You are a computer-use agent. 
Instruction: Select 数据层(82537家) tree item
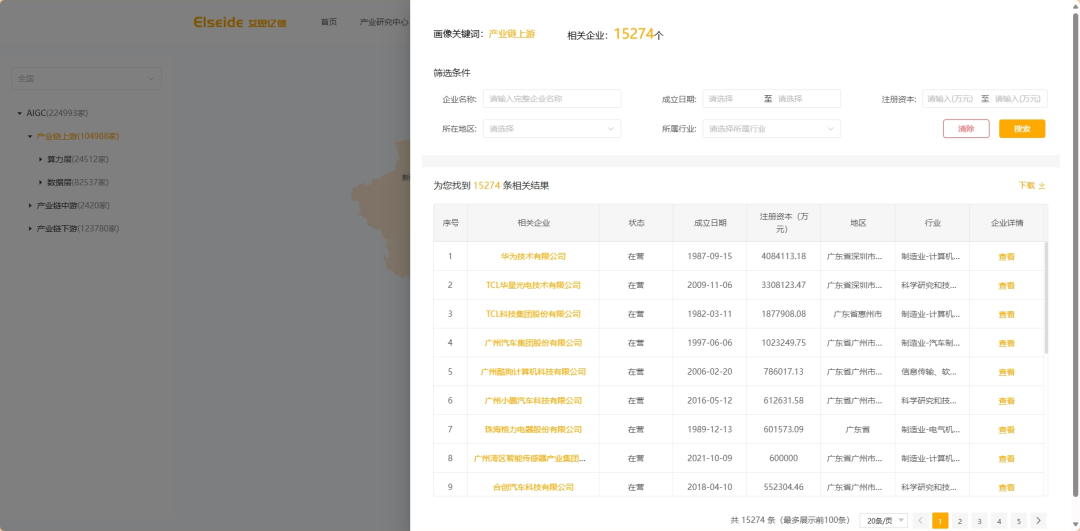pyautogui.click(x=78, y=183)
